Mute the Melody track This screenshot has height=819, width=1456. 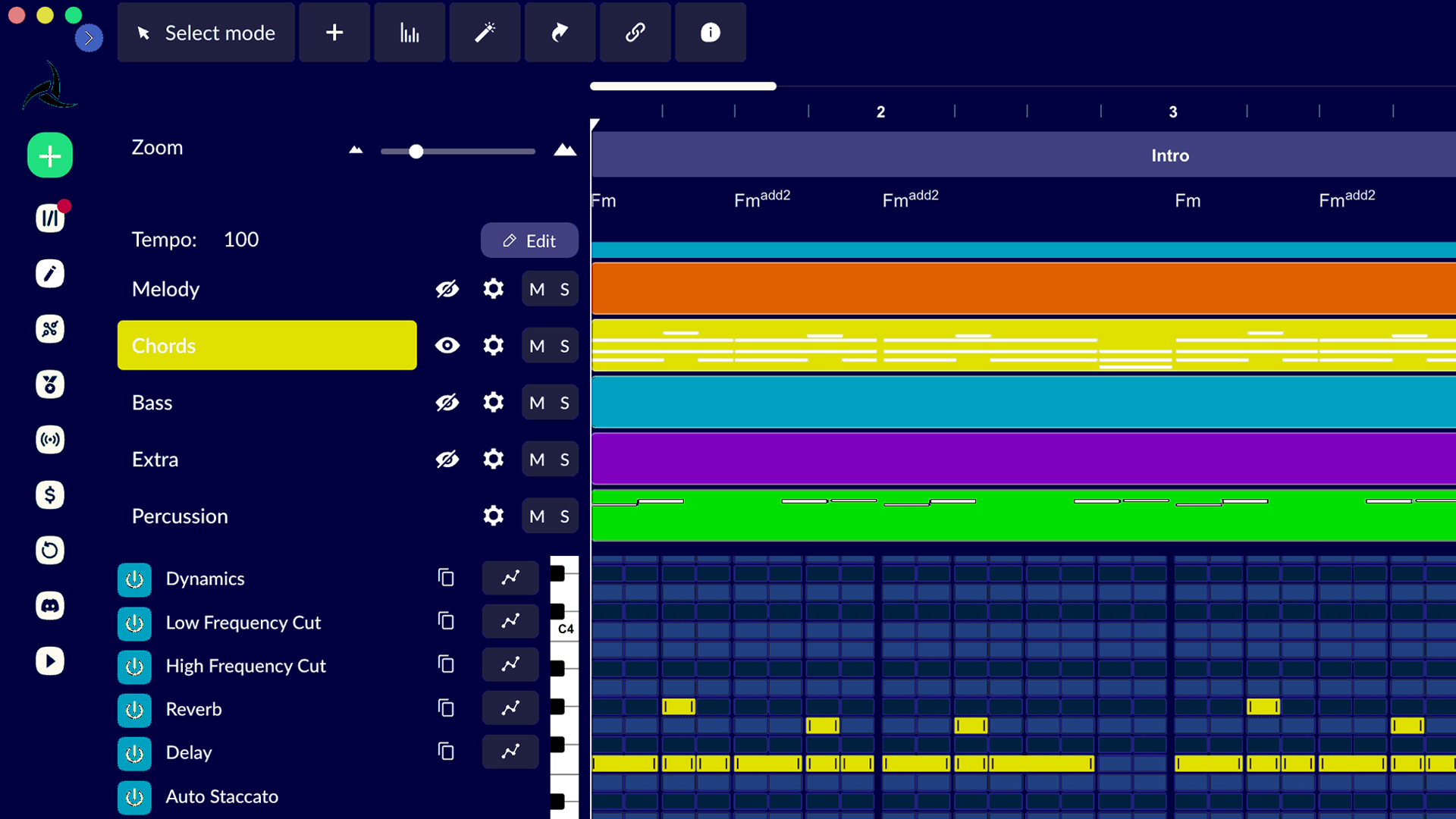coord(537,289)
